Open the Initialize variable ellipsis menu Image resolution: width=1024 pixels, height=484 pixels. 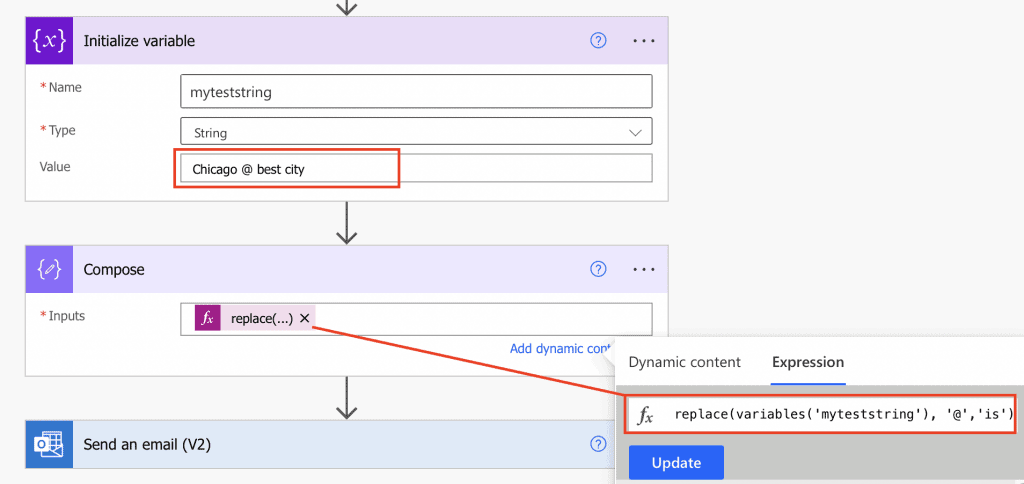tap(644, 40)
